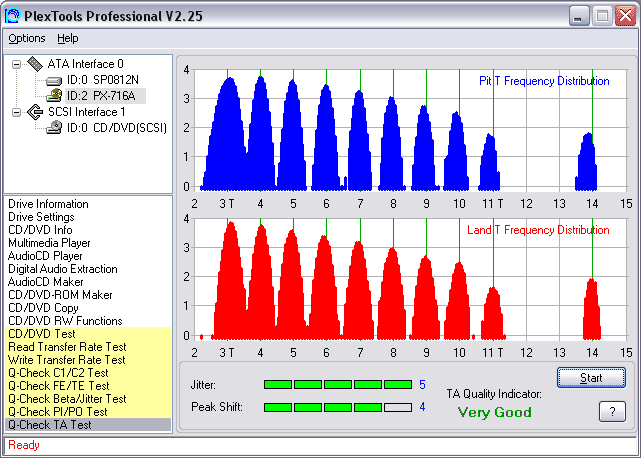Minimize the PlexTools window
Screen dimensions: 641x458
pos(578,16)
